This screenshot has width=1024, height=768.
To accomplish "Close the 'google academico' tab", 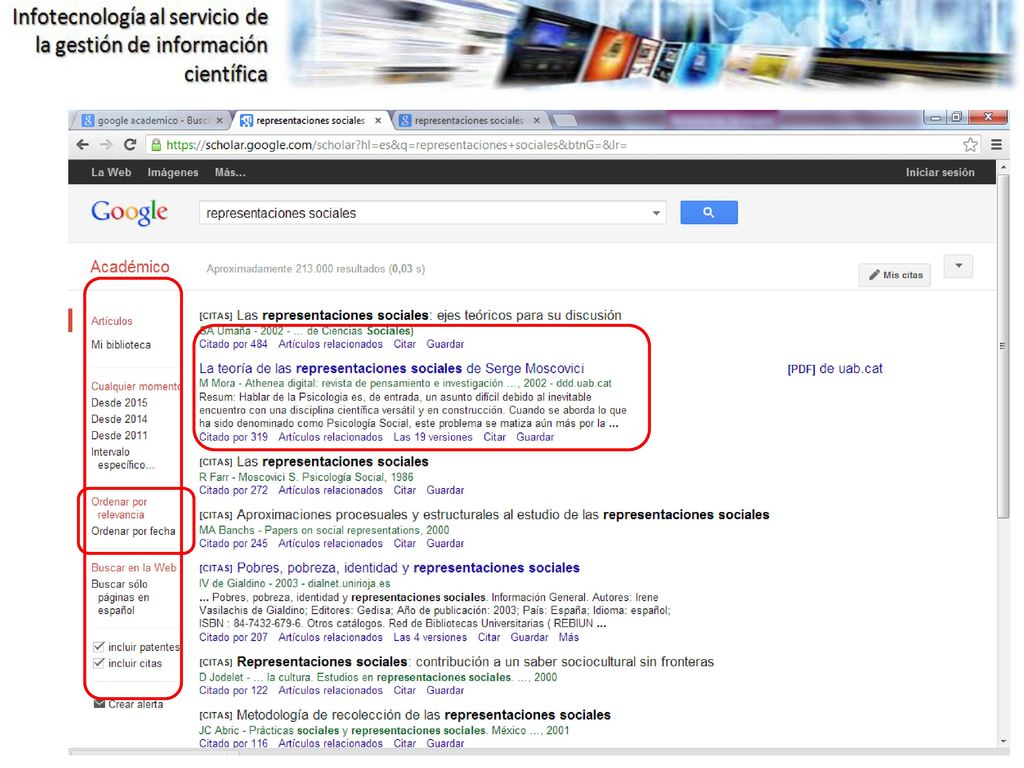I will 219,120.
